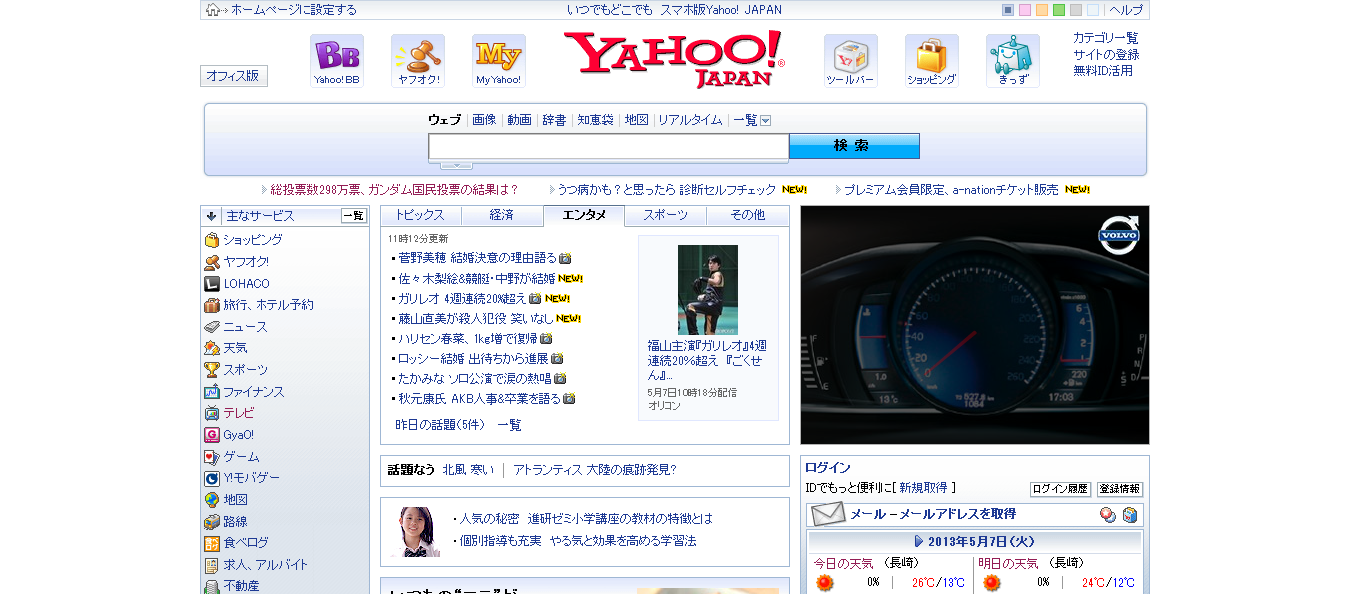
Task: Switch to the その他 tab
Action: point(748,215)
